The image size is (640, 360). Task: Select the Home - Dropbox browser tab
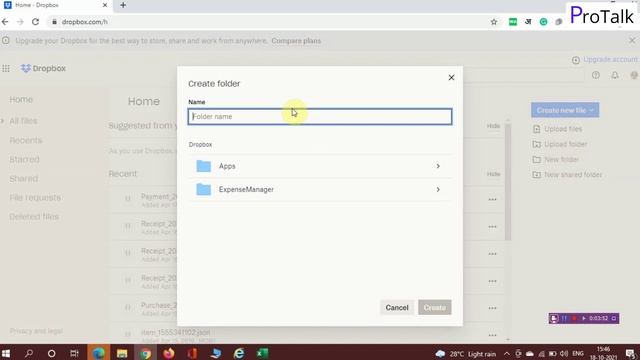(x=56, y=5)
